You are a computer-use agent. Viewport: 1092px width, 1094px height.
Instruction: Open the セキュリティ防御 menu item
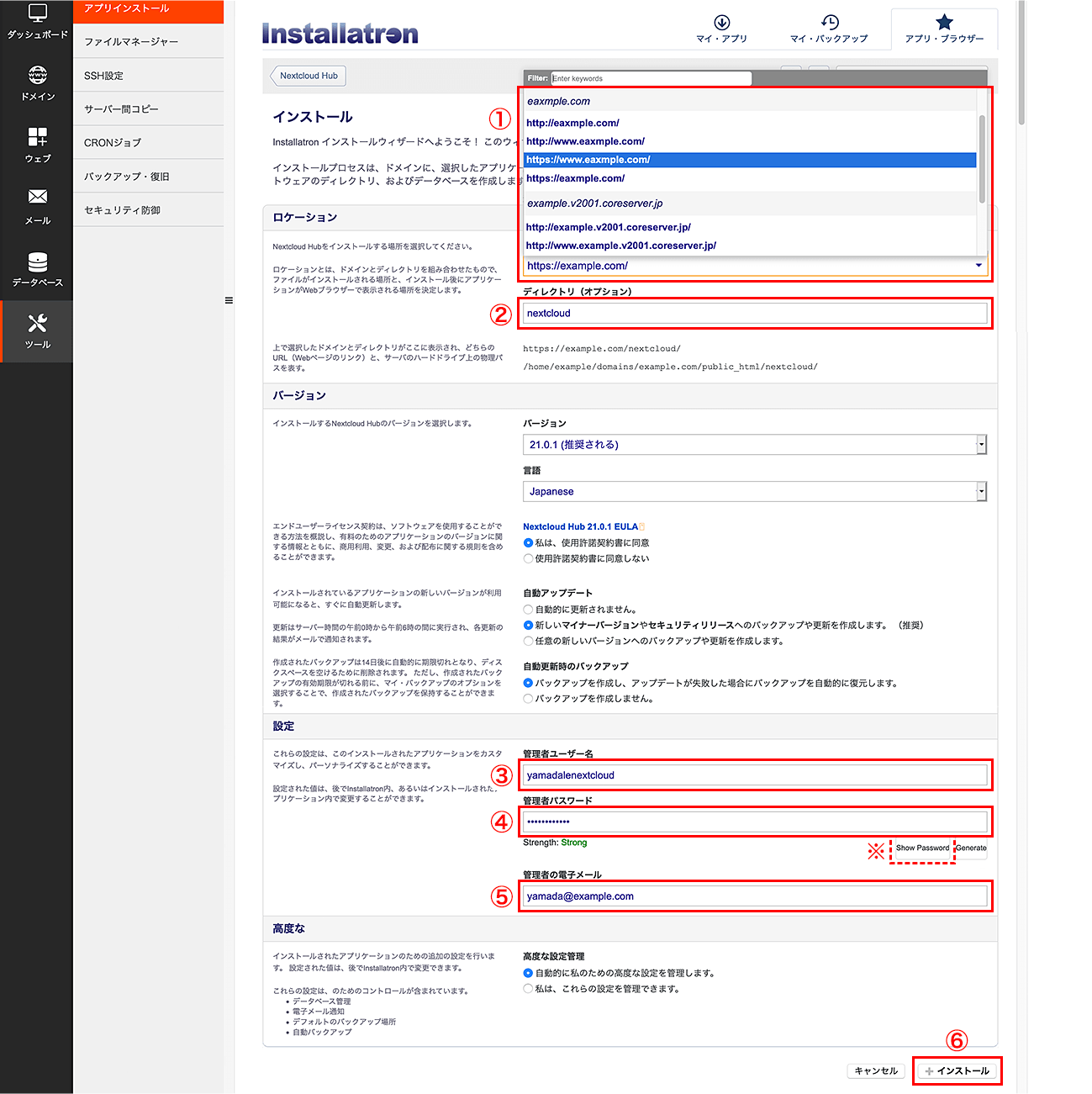148,209
